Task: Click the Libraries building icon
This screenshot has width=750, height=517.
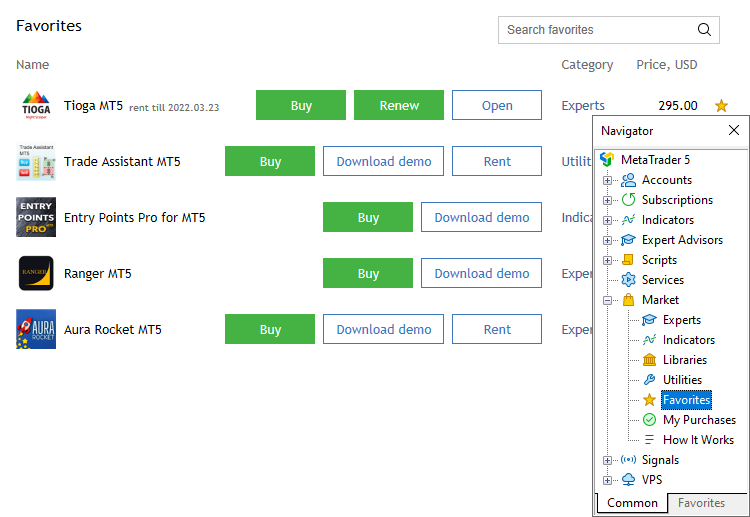Action: 649,360
